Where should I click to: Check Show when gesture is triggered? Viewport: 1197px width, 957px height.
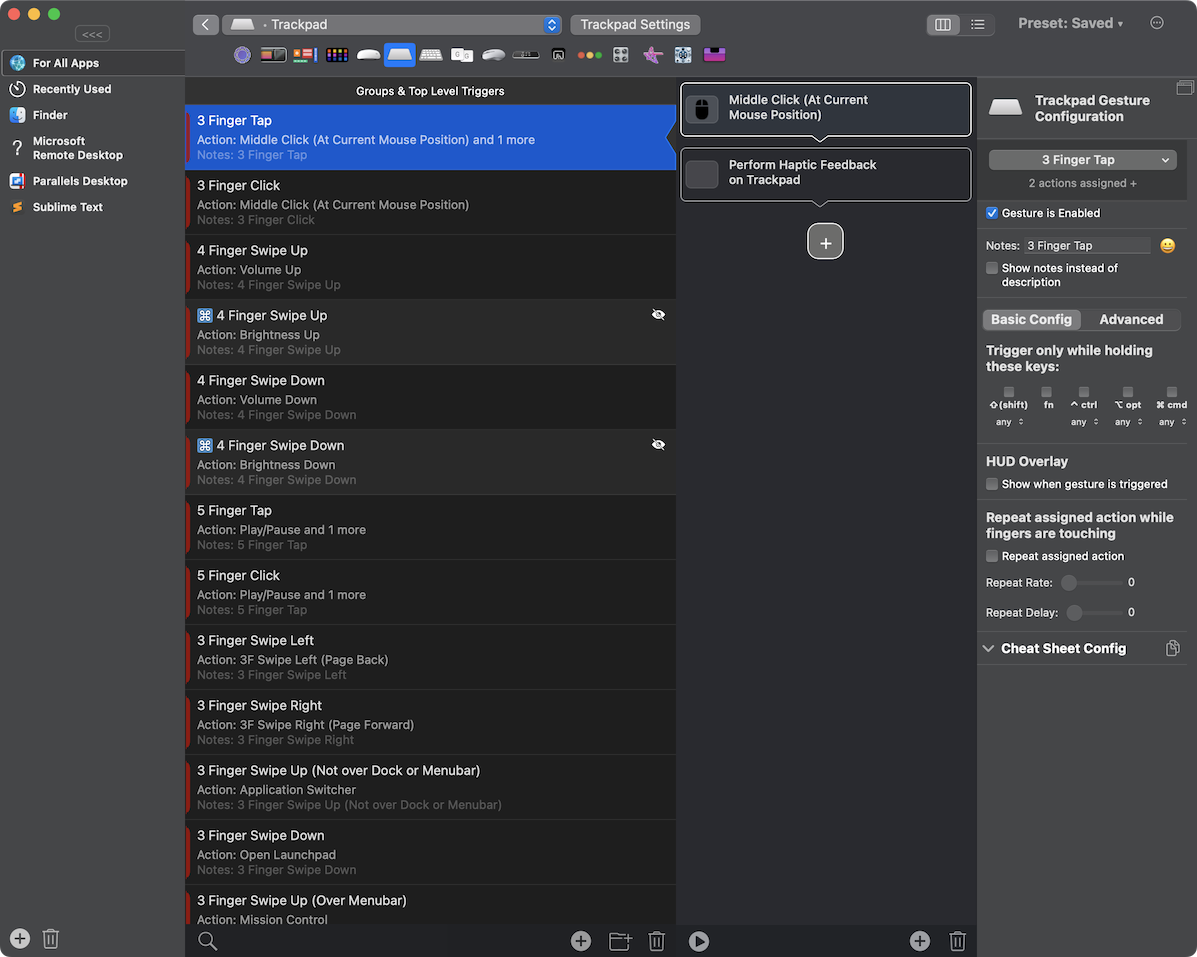(x=992, y=484)
